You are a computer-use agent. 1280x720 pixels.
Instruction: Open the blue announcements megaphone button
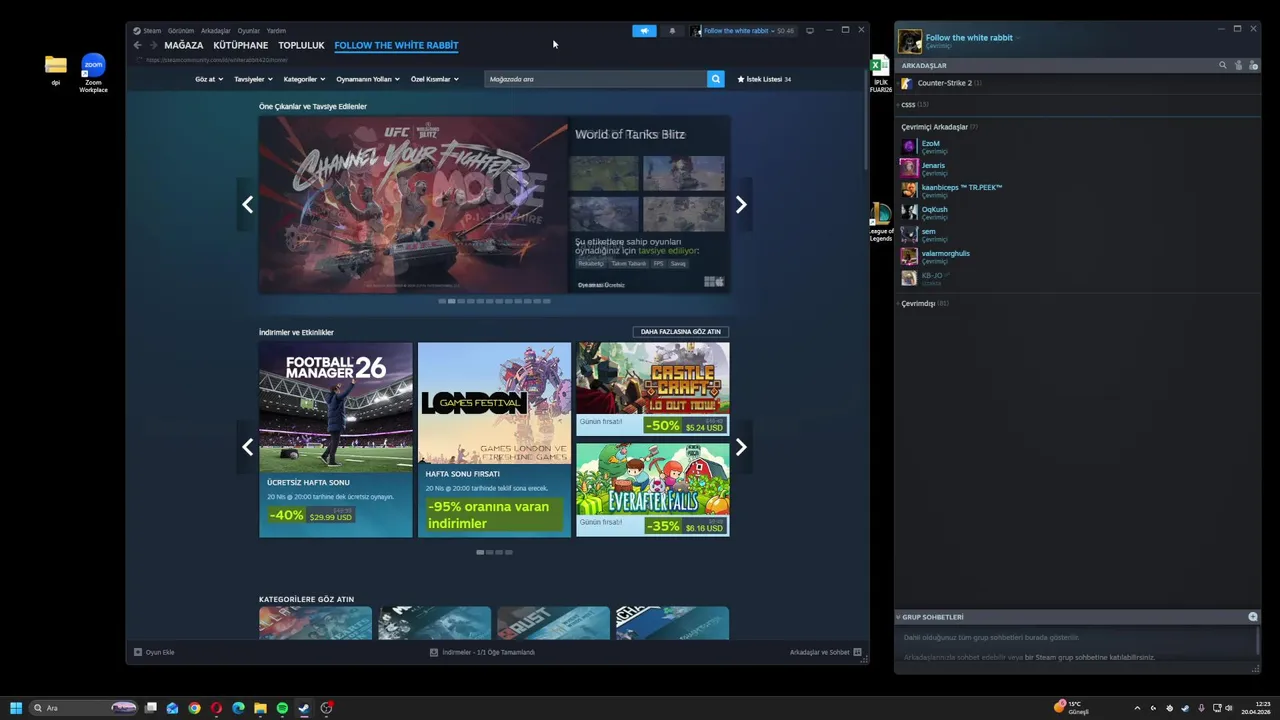pos(644,31)
